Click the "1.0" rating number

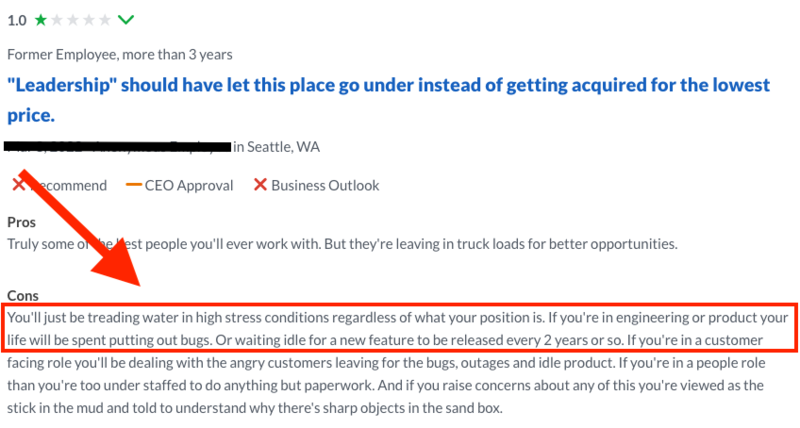17,20
